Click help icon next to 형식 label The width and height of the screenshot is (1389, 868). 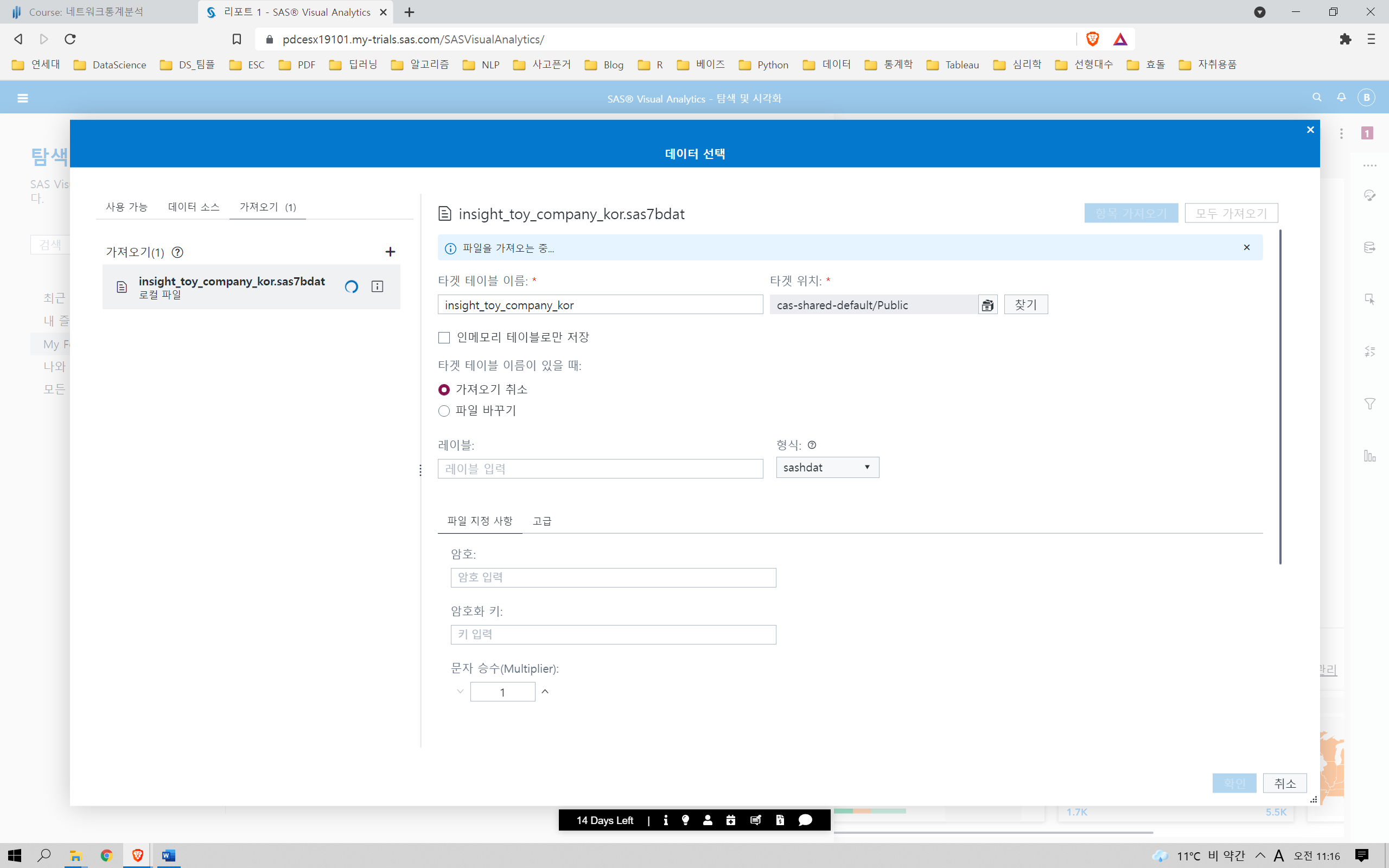812,445
